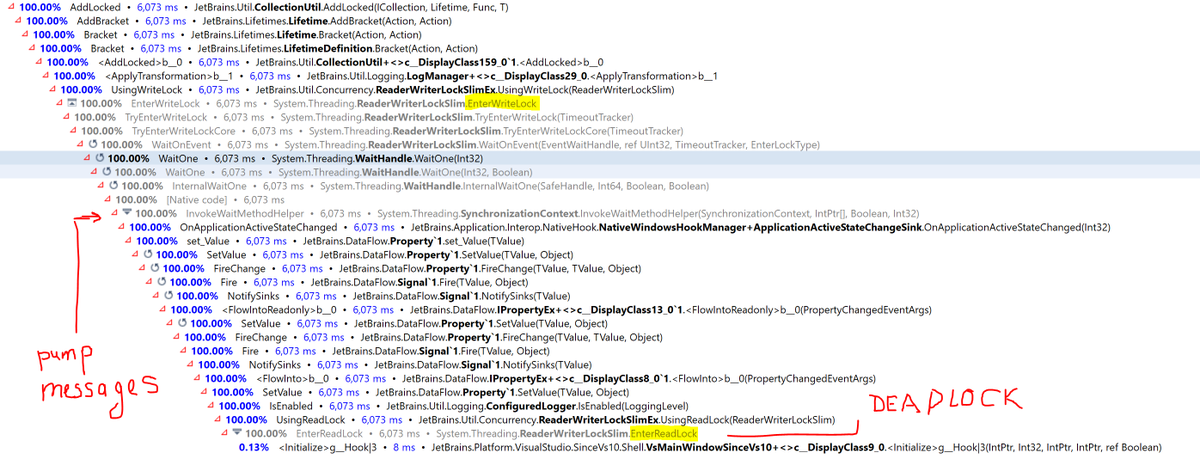1200x465 pixels.
Task: Click IPropertyEx DisplayClass8_0 <FlowInto> qualified name
Action: click(x=639, y=378)
